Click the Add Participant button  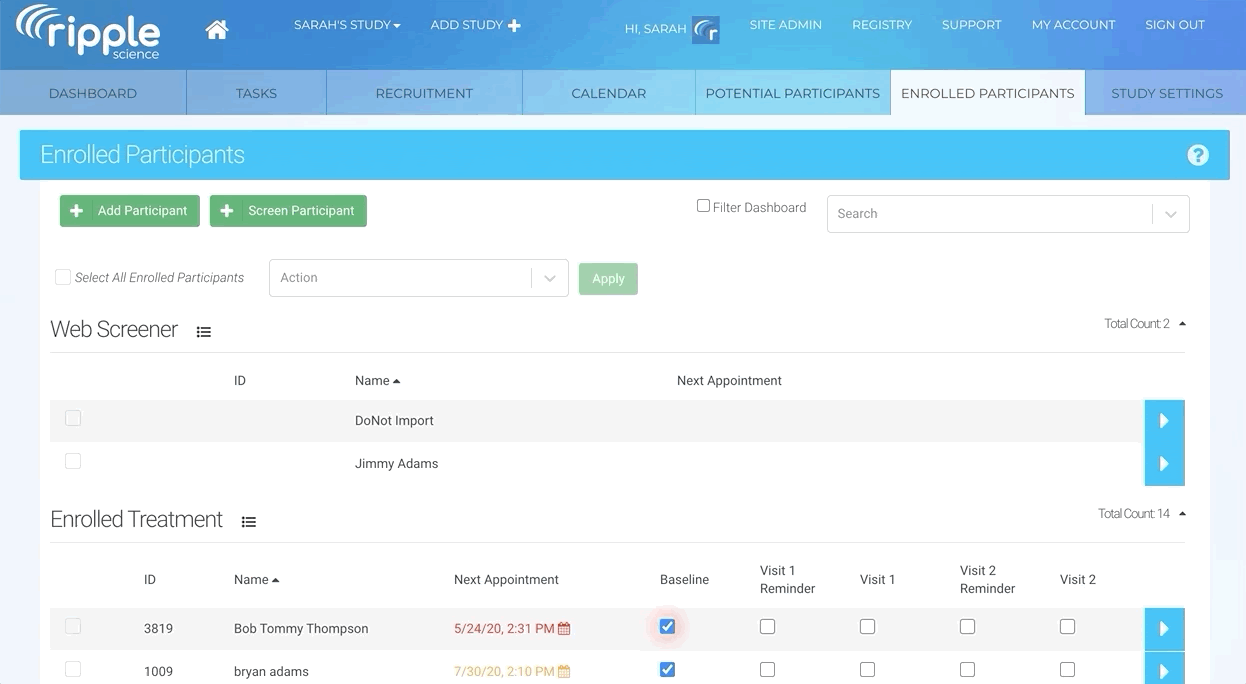click(130, 211)
